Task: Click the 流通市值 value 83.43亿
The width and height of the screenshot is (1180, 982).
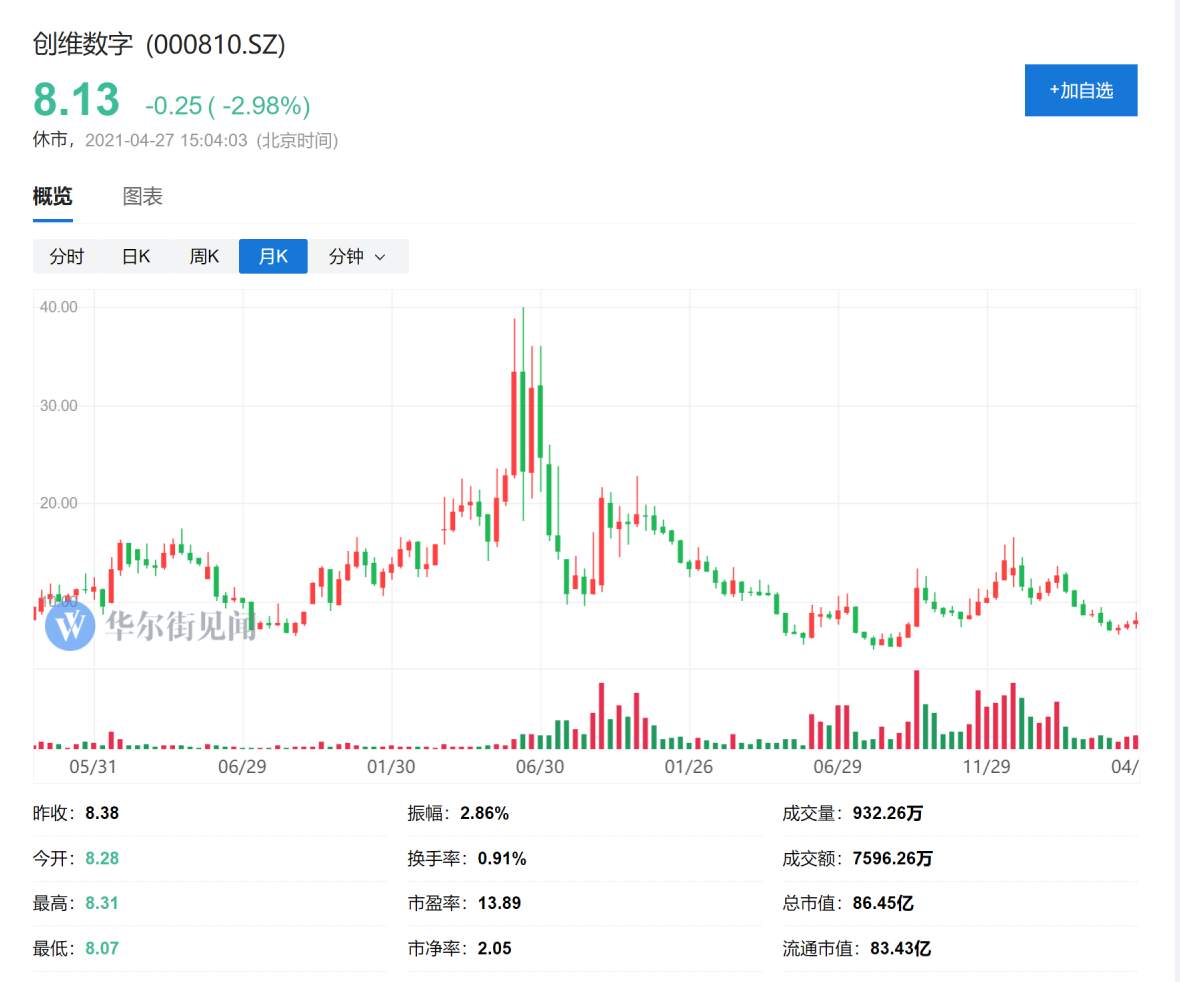Action: tap(900, 948)
